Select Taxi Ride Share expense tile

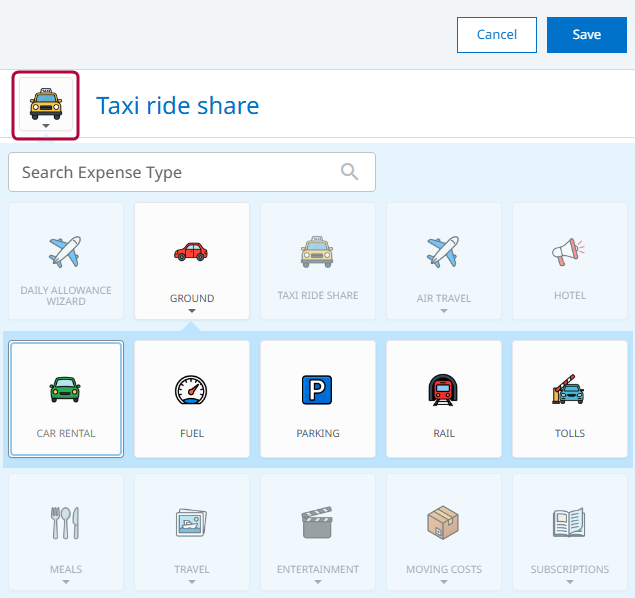coord(318,261)
